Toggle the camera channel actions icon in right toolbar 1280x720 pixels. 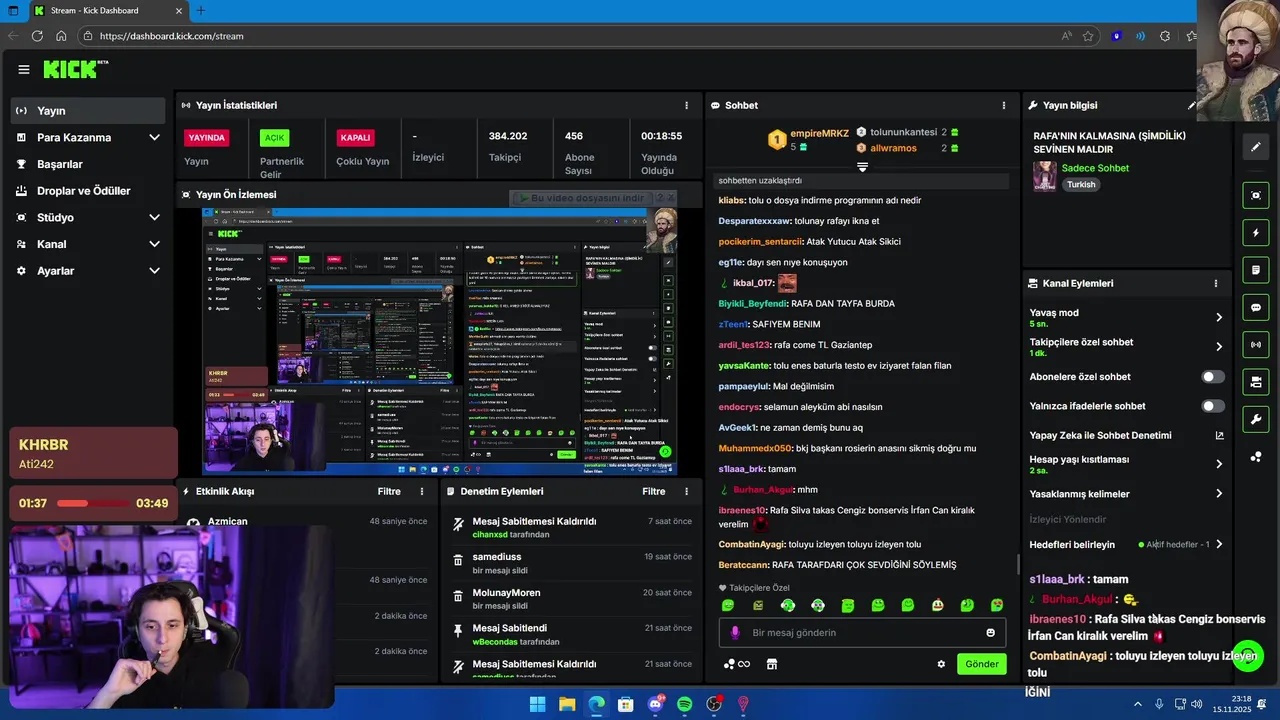point(1256,381)
